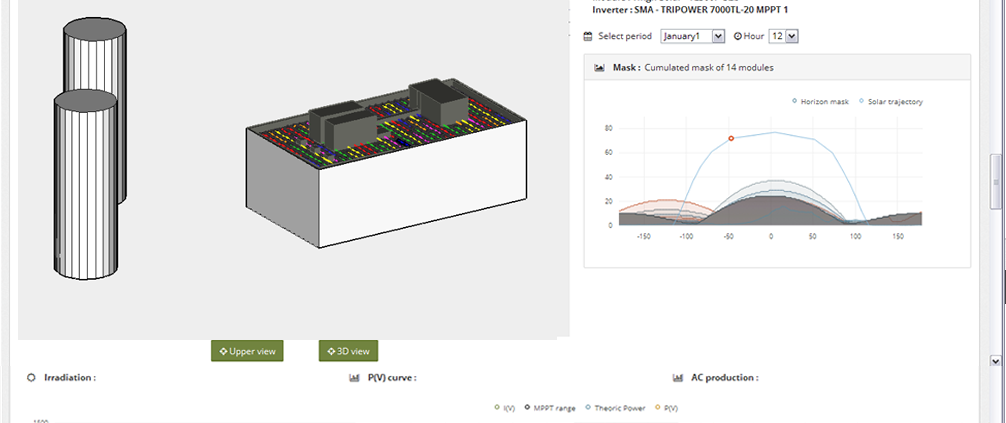Click the scrollbar down arrow
Viewport: 1006px width, 423px height.
pyautogui.click(x=995, y=361)
